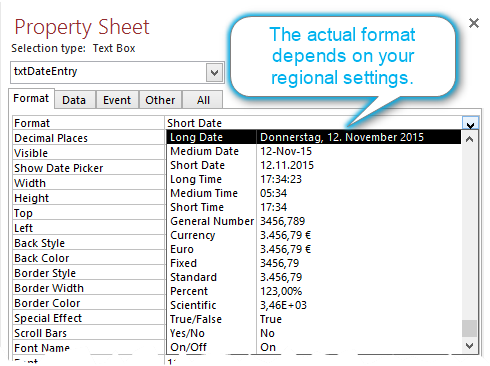Click the format list scroll-up arrow
The width and height of the screenshot is (490, 366).
tap(469, 139)
